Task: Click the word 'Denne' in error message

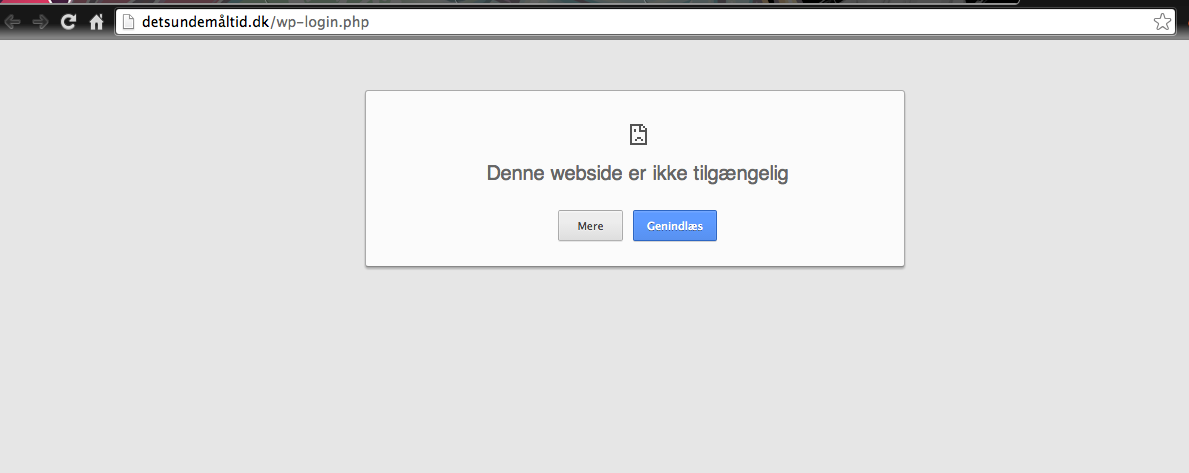Action: tap(515, 173)
